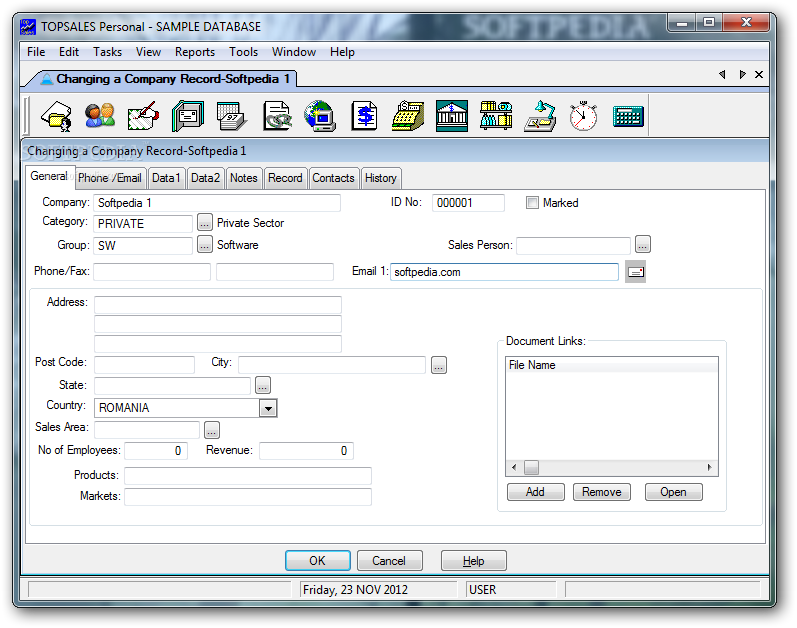Viewport: 797px width, 628px height.
Task: Open the companies folder toolbar icon
Action: 56,116
